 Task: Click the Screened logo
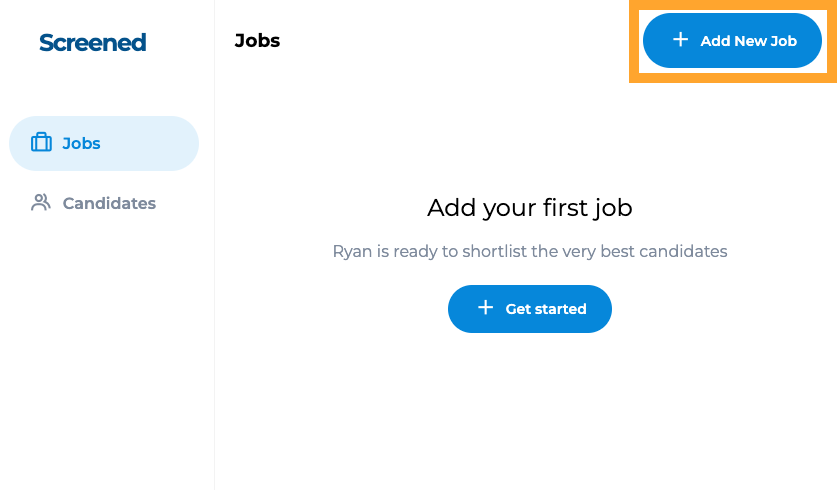93,42
